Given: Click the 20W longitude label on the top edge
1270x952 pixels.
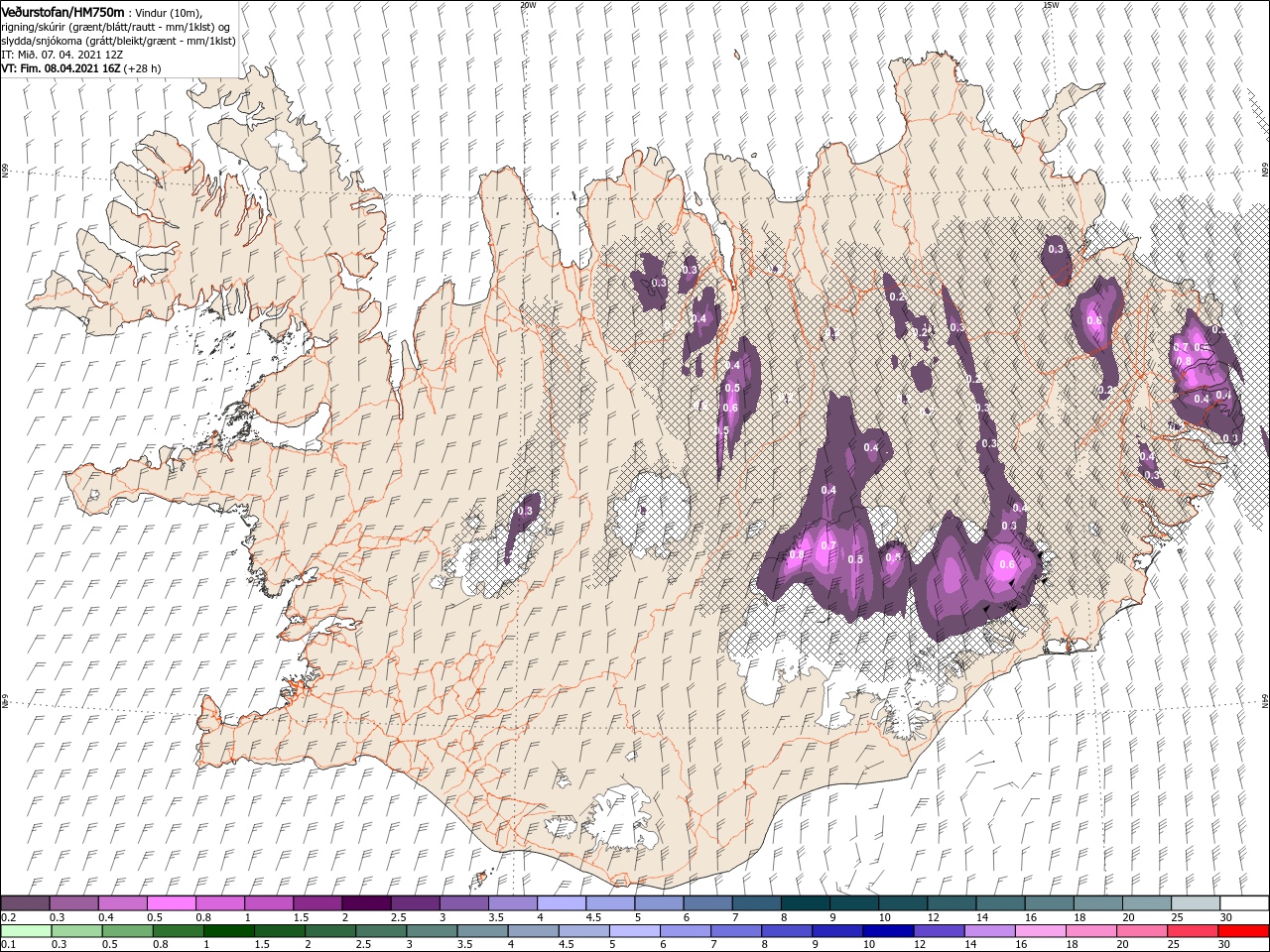Looking at the screenshot, I should coord(528,5).
